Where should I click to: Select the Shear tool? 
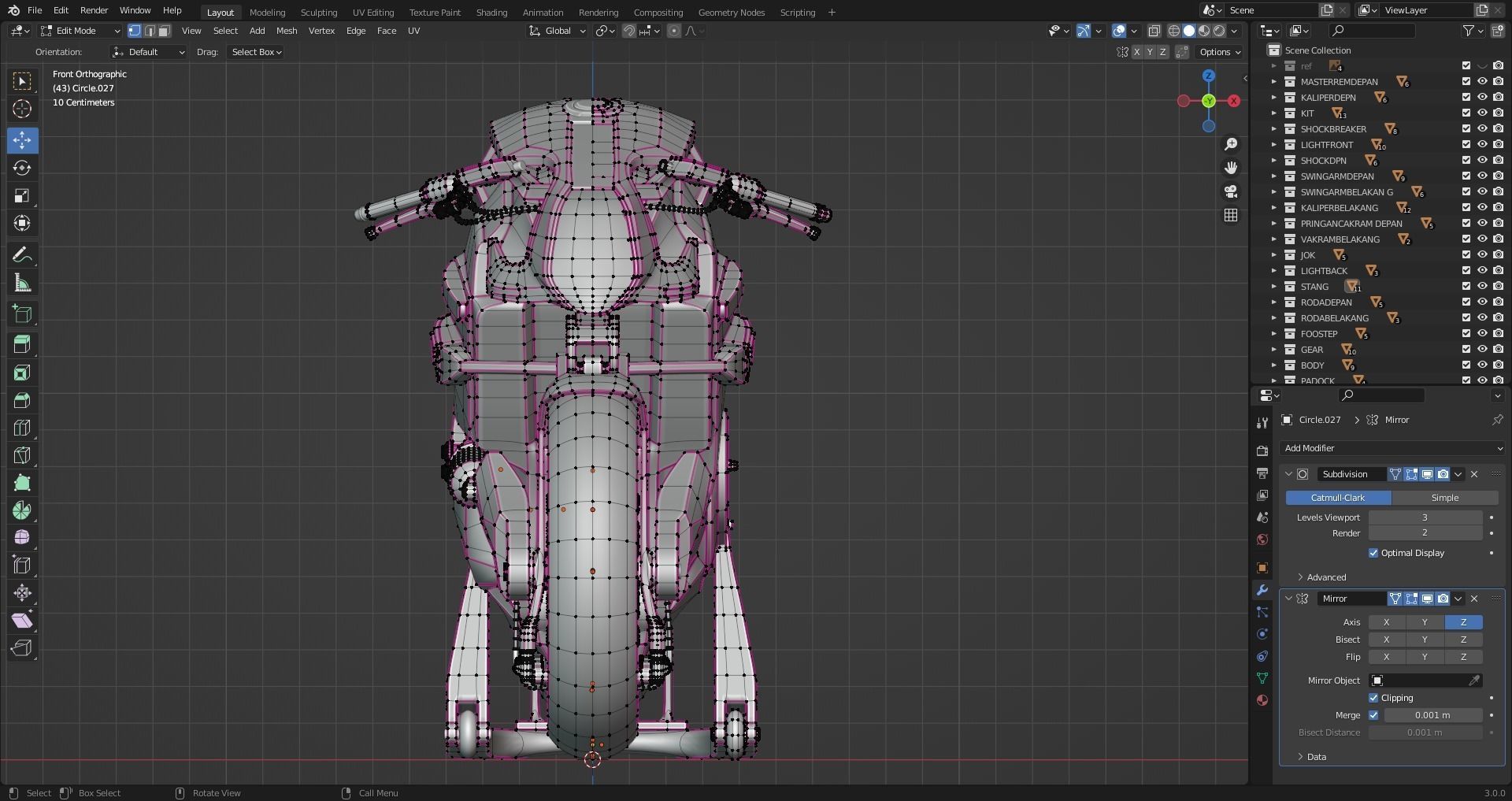coord(22,620)
